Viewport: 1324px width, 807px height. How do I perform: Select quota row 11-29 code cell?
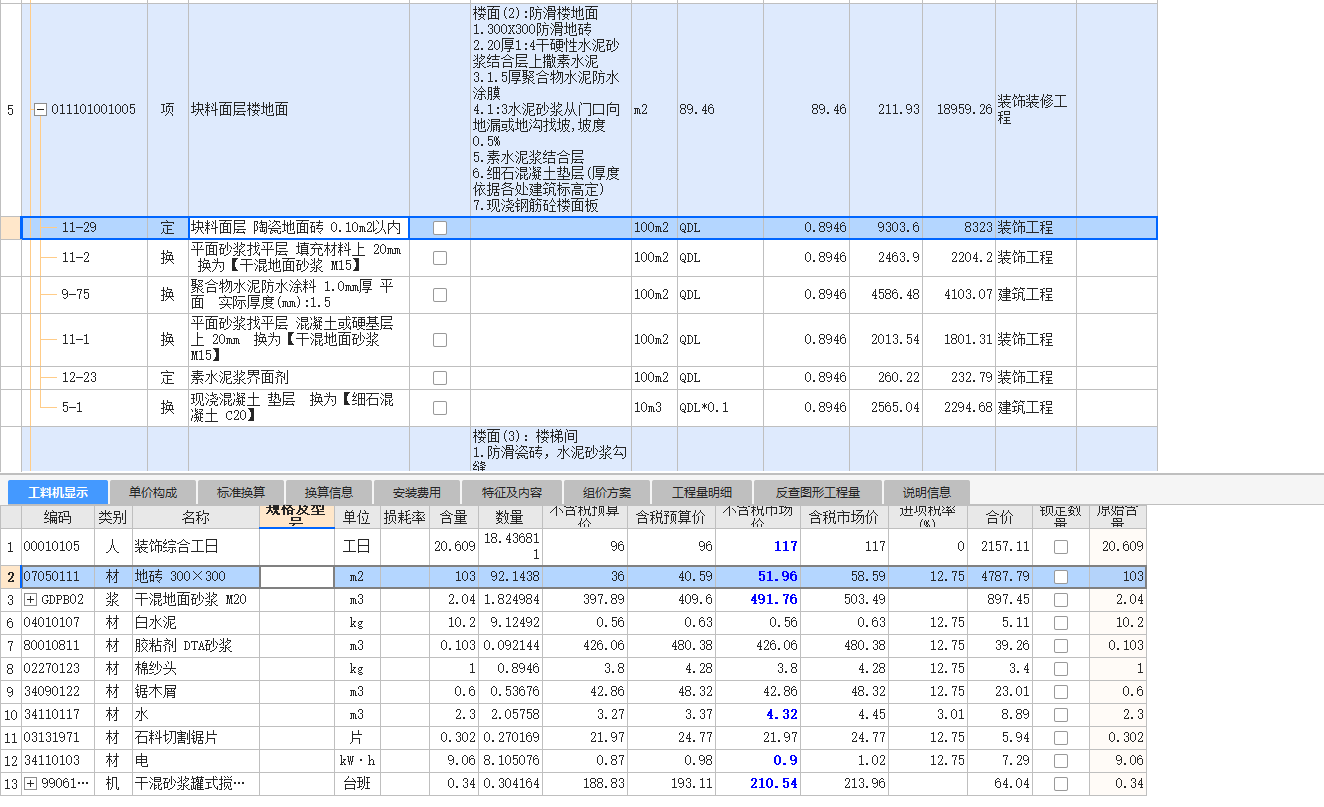[x=83, y=228]
